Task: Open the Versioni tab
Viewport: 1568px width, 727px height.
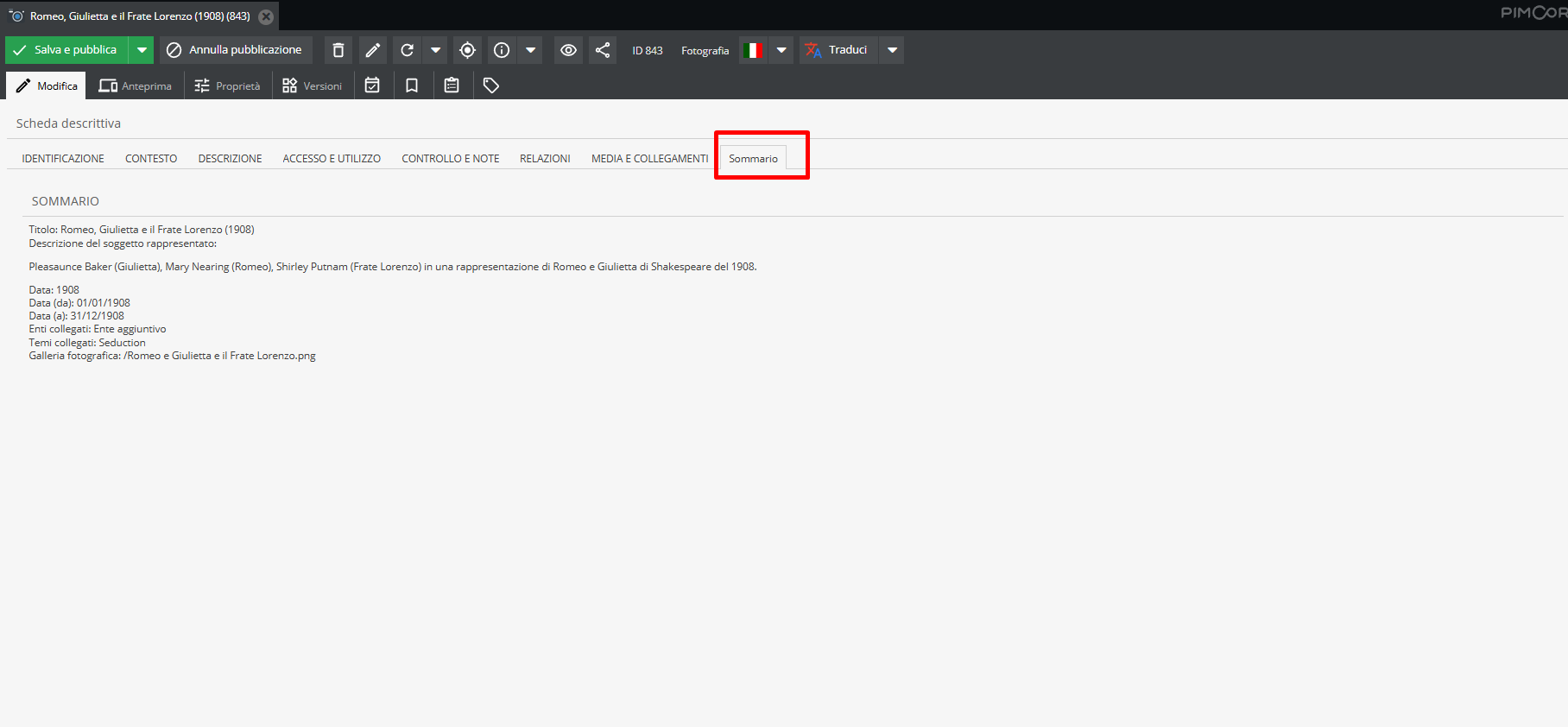Action: [313, 85]
